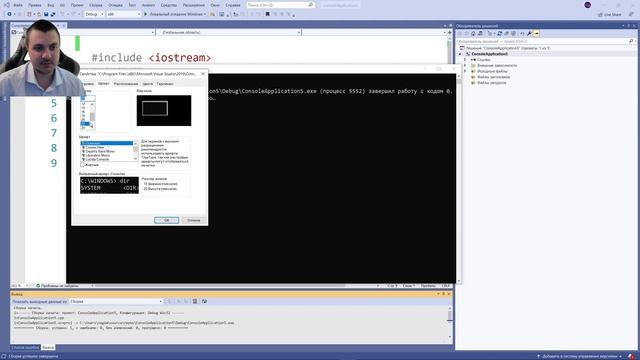Open the Проект menu
Image resolution: width=640 pixels, height=360 pixels.
click(x=77, y=5)
